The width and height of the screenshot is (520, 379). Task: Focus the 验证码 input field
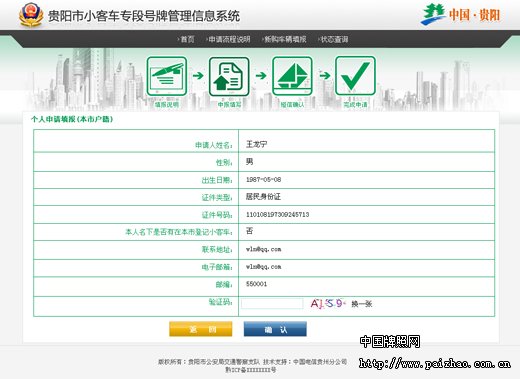pyautogui.click(x=272, y=304)
